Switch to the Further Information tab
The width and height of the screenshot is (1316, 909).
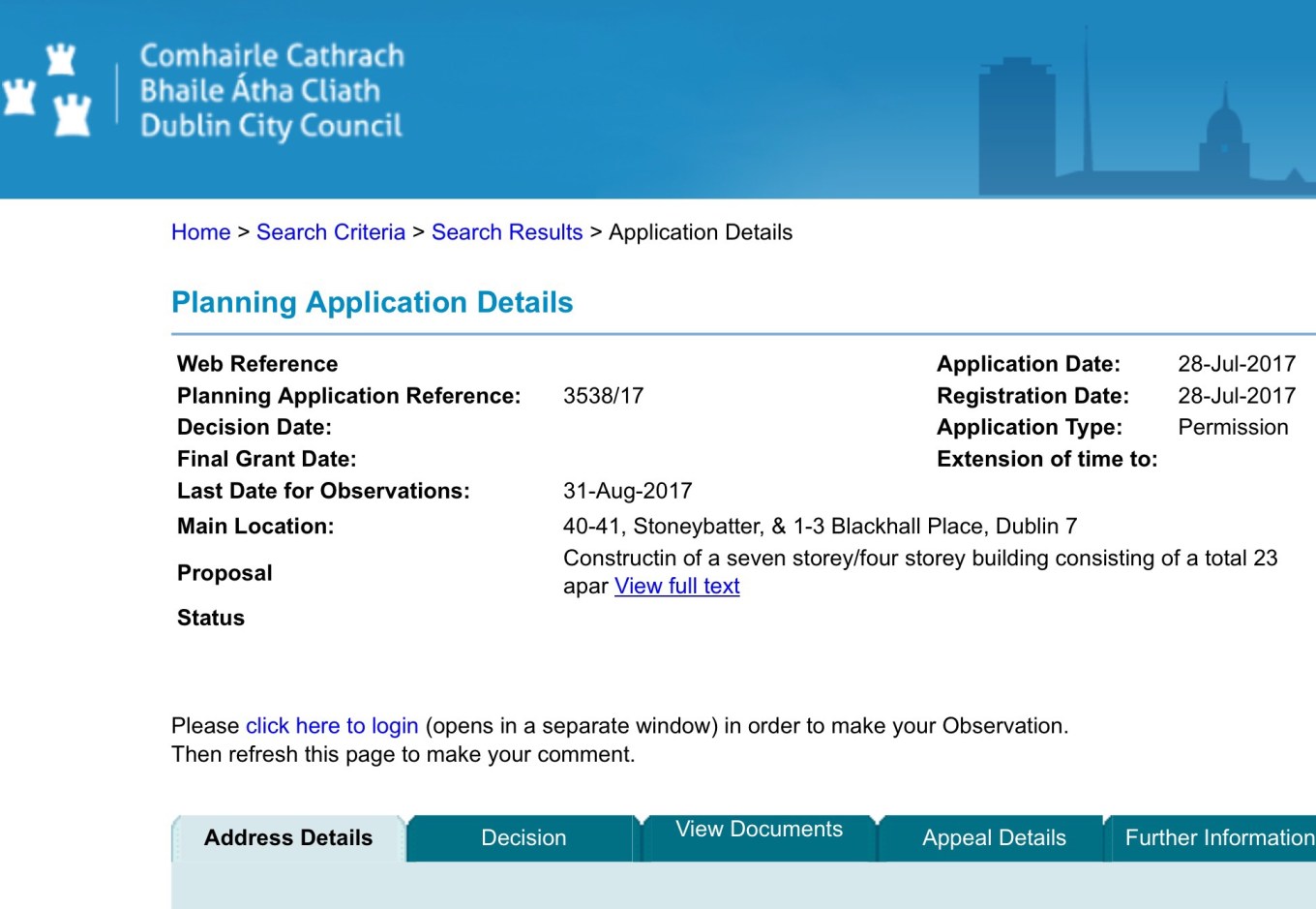[1218, 838]
